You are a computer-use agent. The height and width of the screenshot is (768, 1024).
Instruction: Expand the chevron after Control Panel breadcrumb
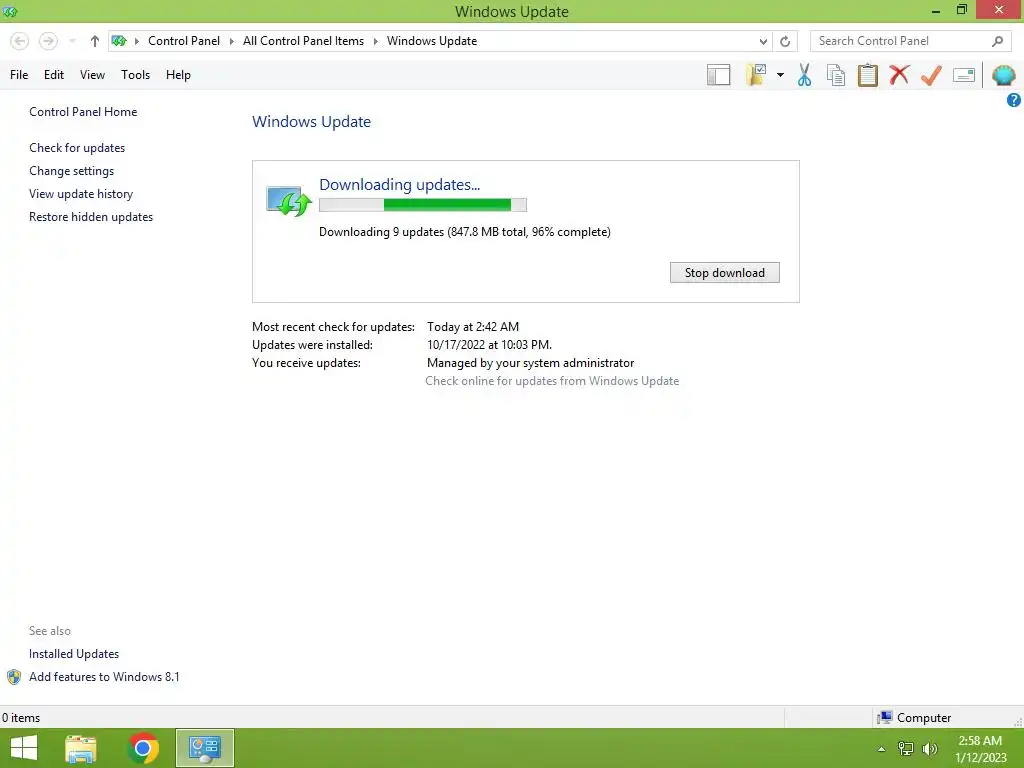click(231, 41)
